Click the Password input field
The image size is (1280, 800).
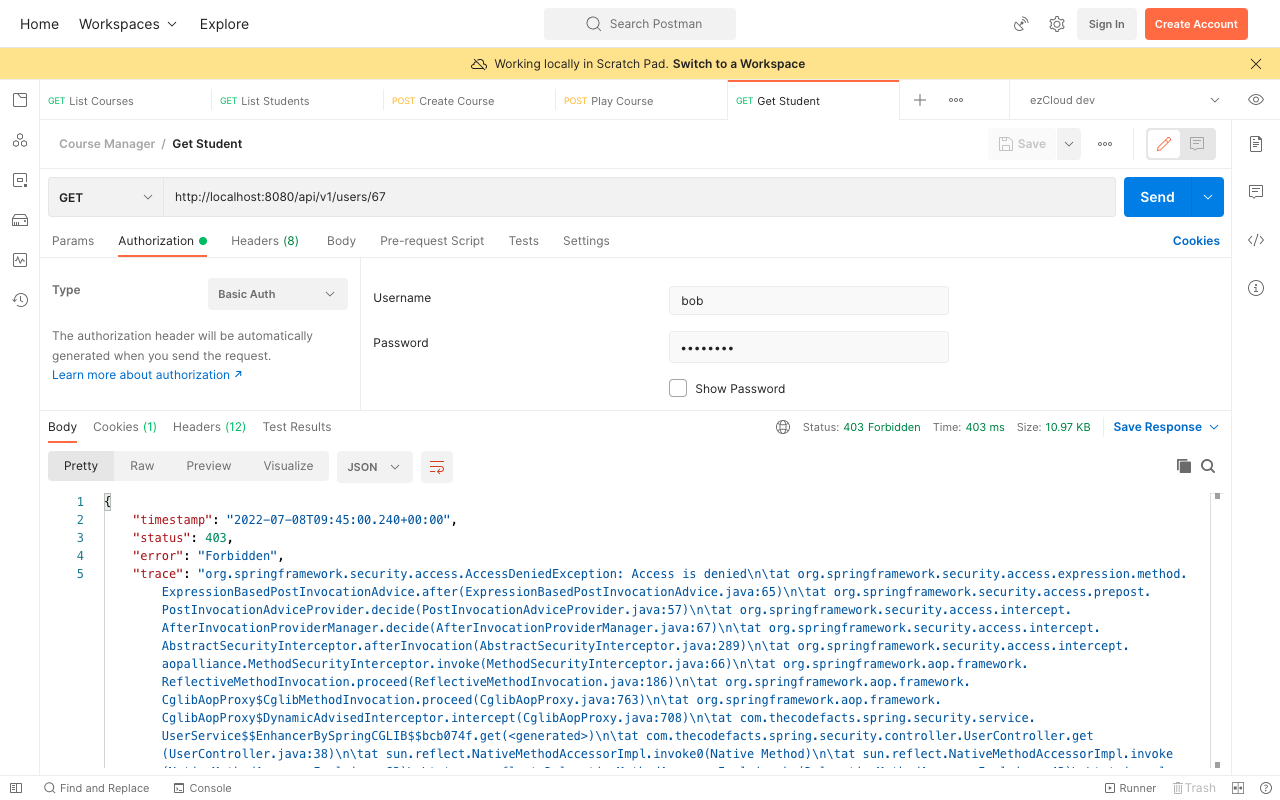[809, 347]
